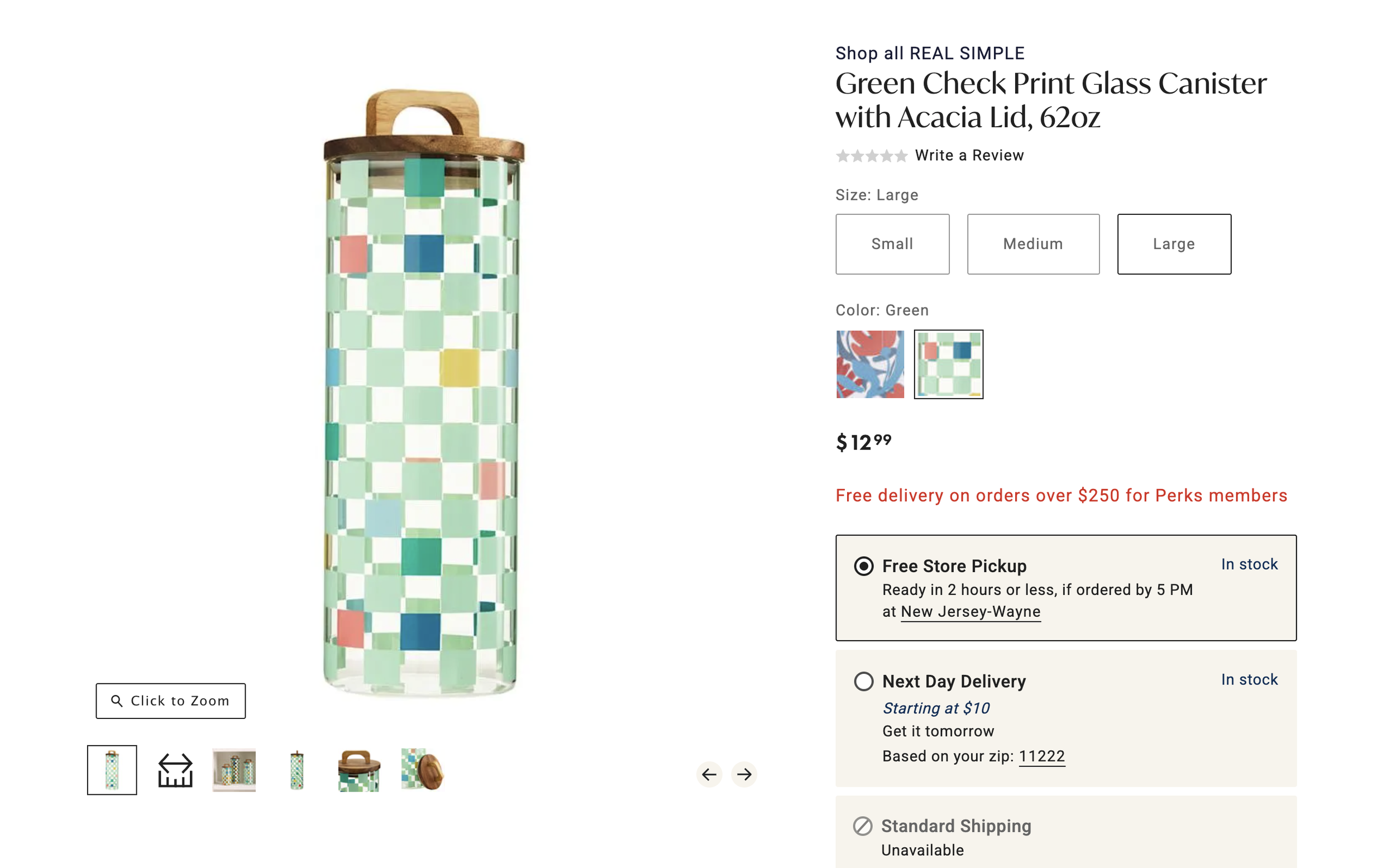This screenshot has height=868, width=1396.
Task: Choose the Medium size option
Action: tap(1032, 244)
